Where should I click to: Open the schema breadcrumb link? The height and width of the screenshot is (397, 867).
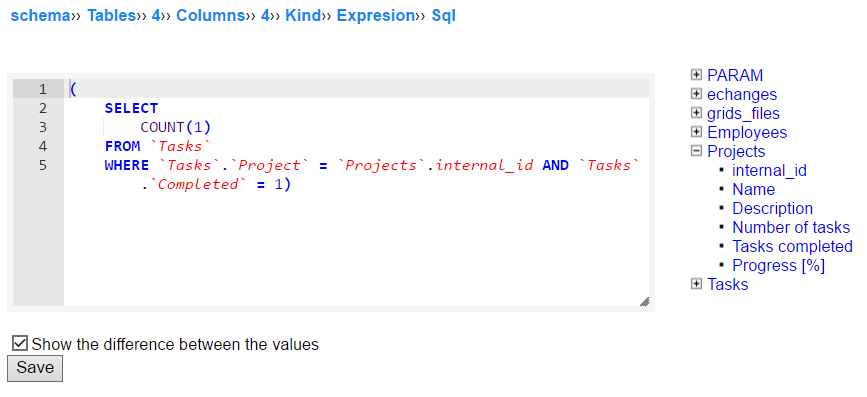[40, 16]
